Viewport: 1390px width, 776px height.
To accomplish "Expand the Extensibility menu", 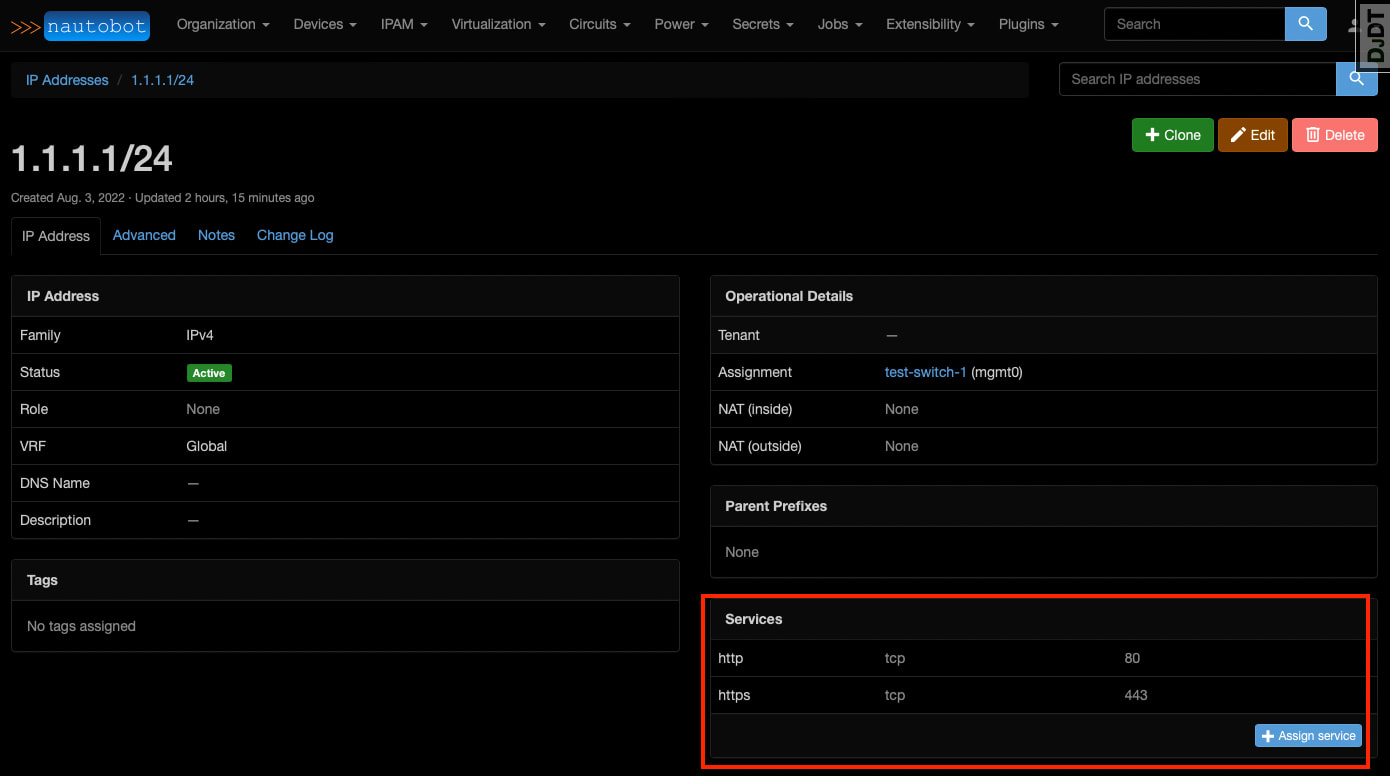I will click(931, 24).
